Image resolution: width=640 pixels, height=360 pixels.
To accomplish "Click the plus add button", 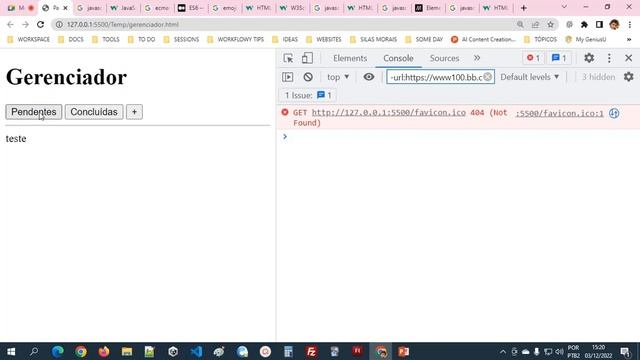I will 134,112.
